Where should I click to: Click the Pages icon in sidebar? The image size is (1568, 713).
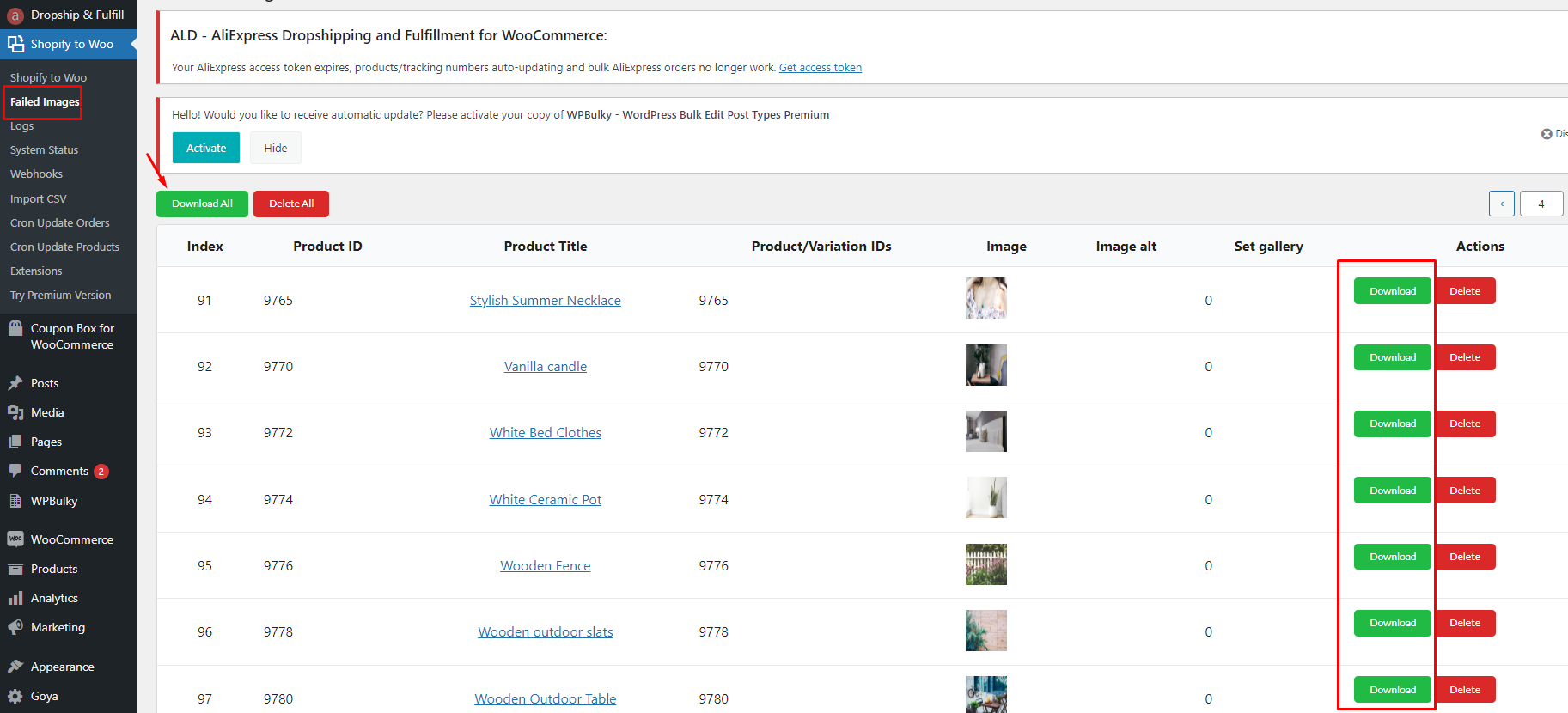coord(15,442)
